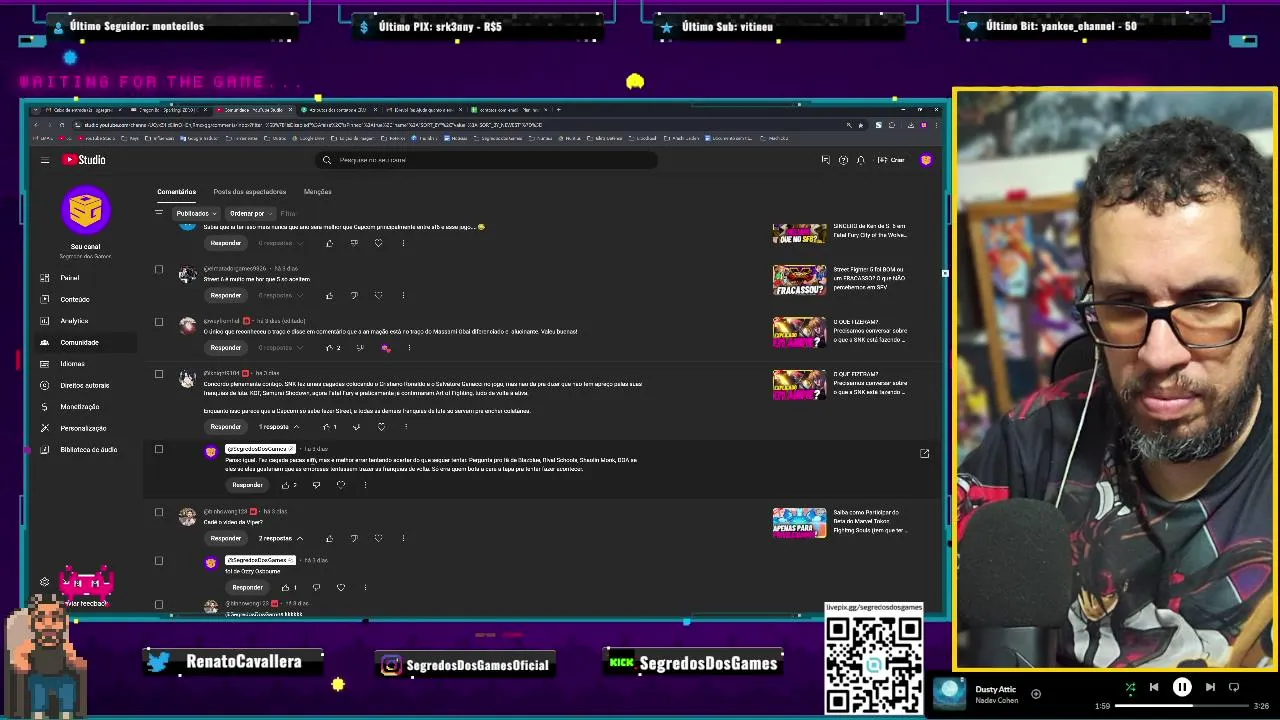
Task: Open the 'Ordenar por' dropdown
Action: click(249, 213)
